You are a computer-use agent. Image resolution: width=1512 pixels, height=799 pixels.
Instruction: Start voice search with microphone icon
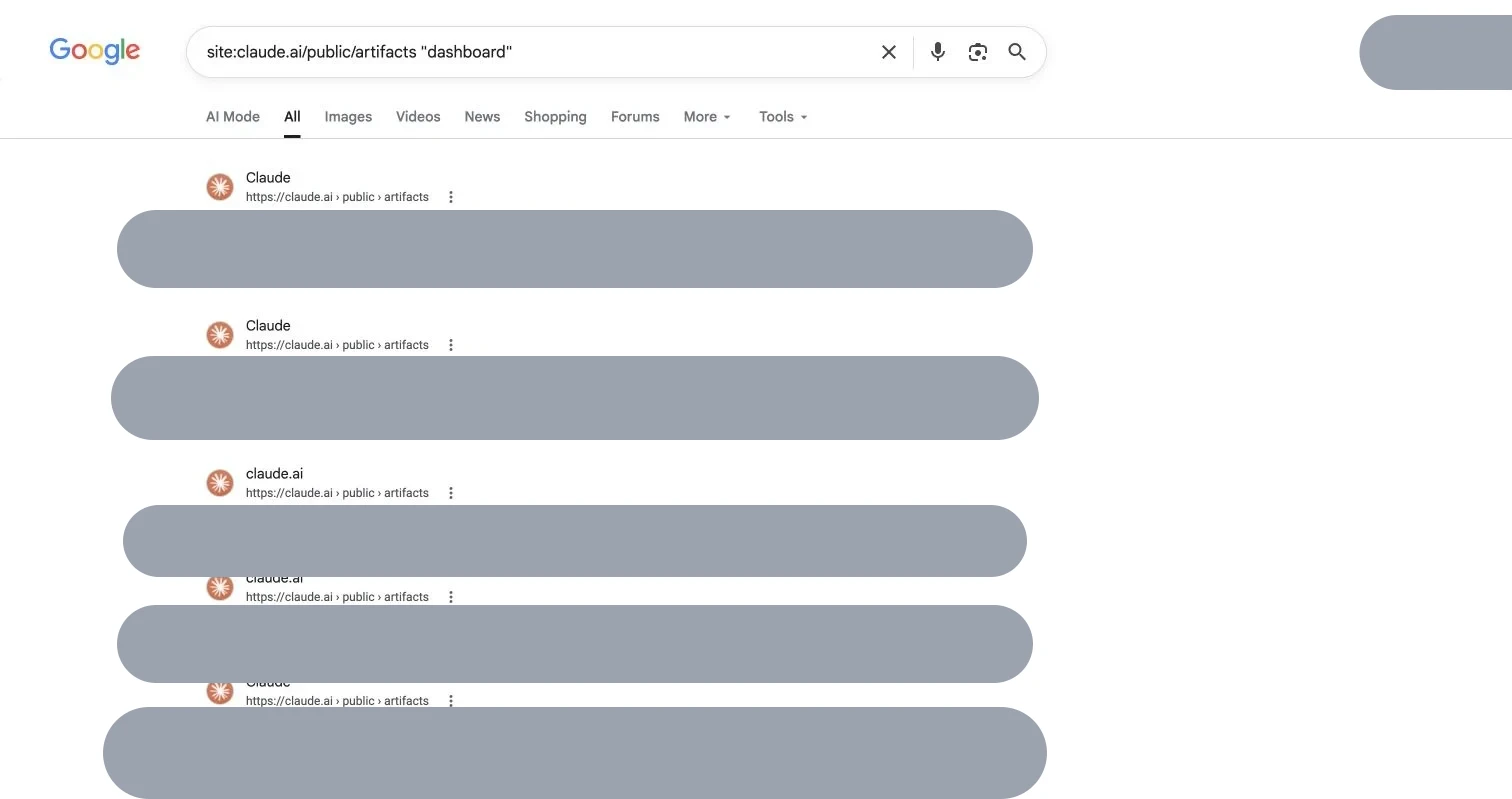click(x=938, y=52)
